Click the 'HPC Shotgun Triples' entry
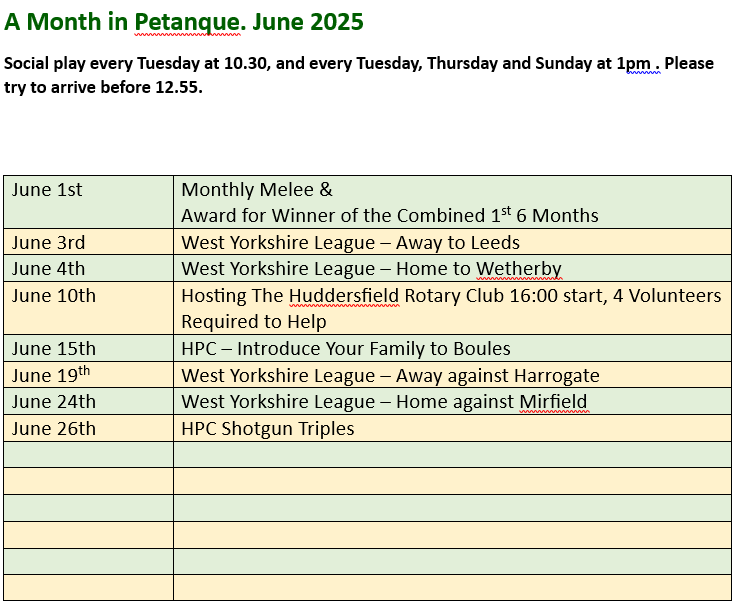 click(x=267, y=429)
